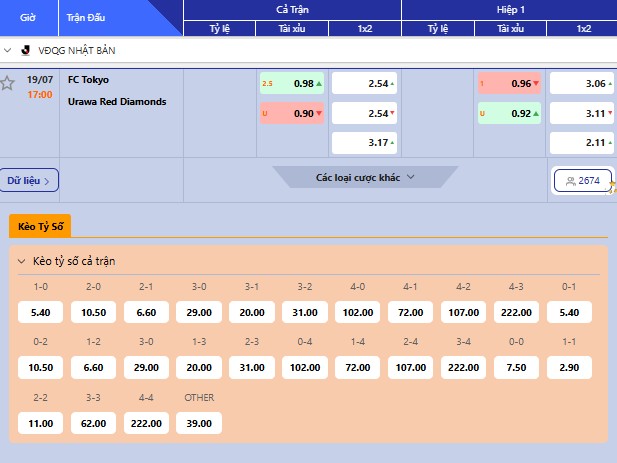Viewport: 617px width, 463px height.
Task: Bet on score 0-0 at 7.50
Action: pyautogui.click(x=516, y=367)
